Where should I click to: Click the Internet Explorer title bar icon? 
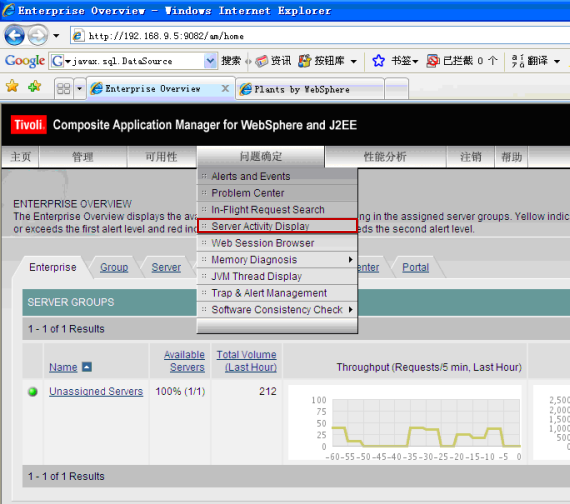(8, 10)
